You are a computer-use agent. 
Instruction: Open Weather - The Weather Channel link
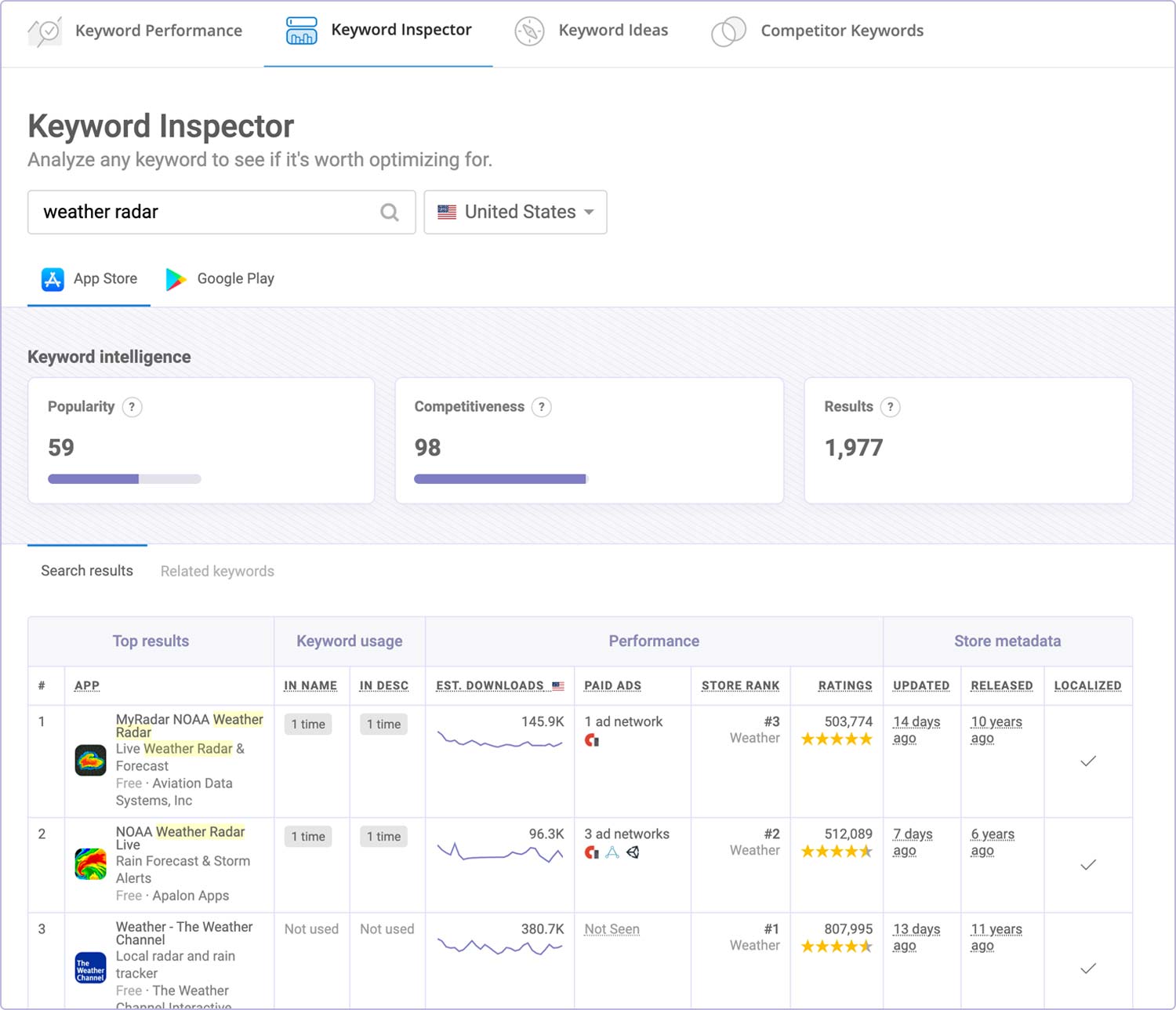184,933
